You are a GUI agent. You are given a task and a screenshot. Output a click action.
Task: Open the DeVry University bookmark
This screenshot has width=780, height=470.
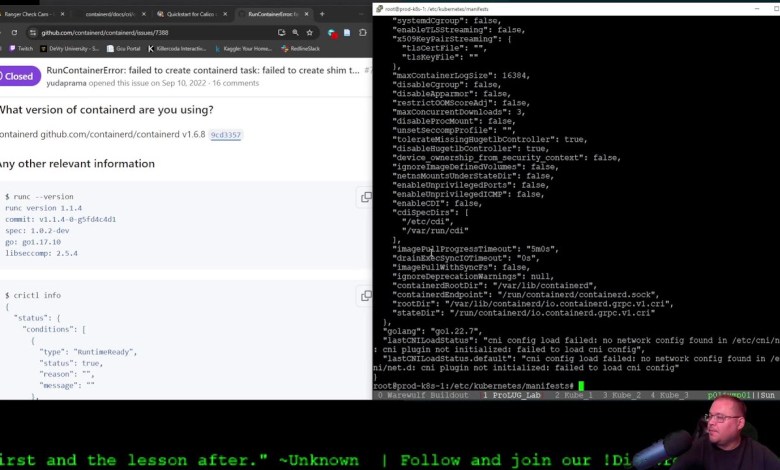click(x=70, y=49)
